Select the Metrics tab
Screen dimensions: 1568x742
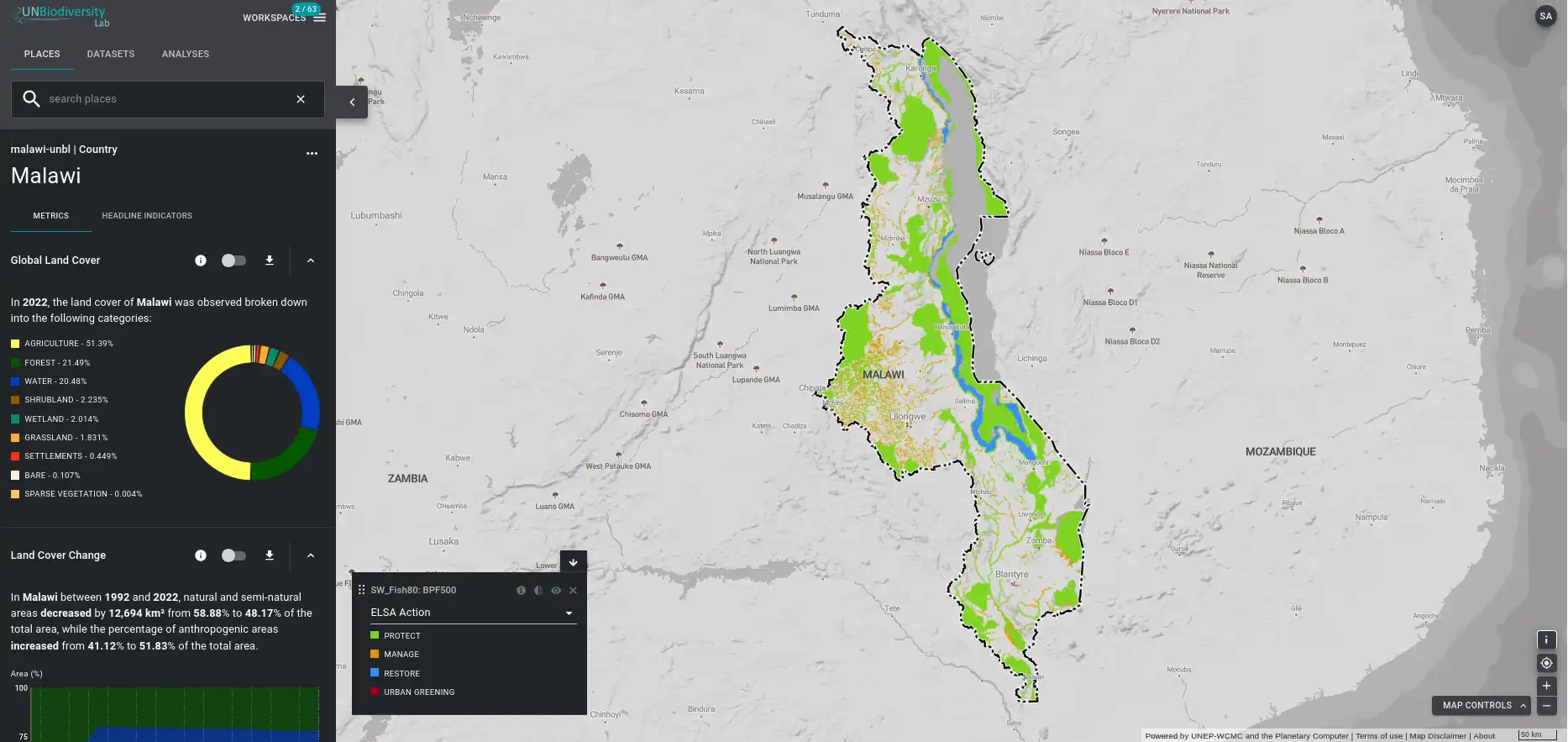(x=51, y=216)
